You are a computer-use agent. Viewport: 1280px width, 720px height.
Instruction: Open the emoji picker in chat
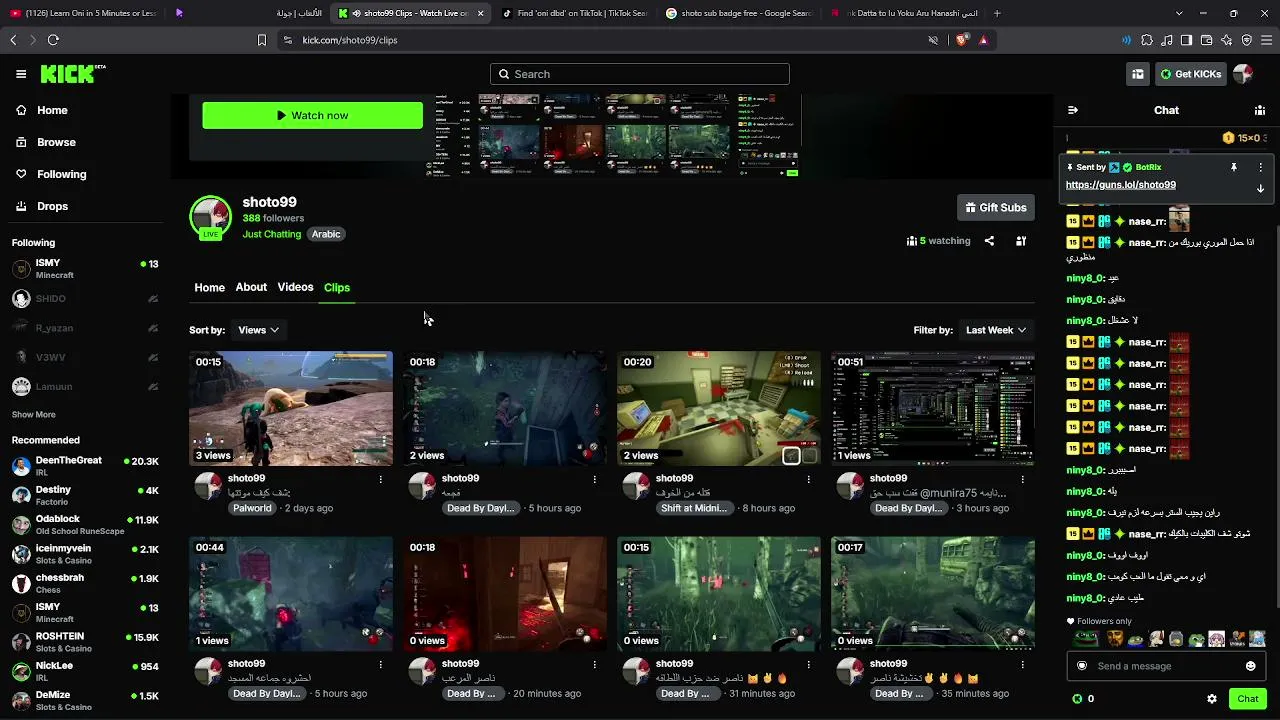(1250, 666)
